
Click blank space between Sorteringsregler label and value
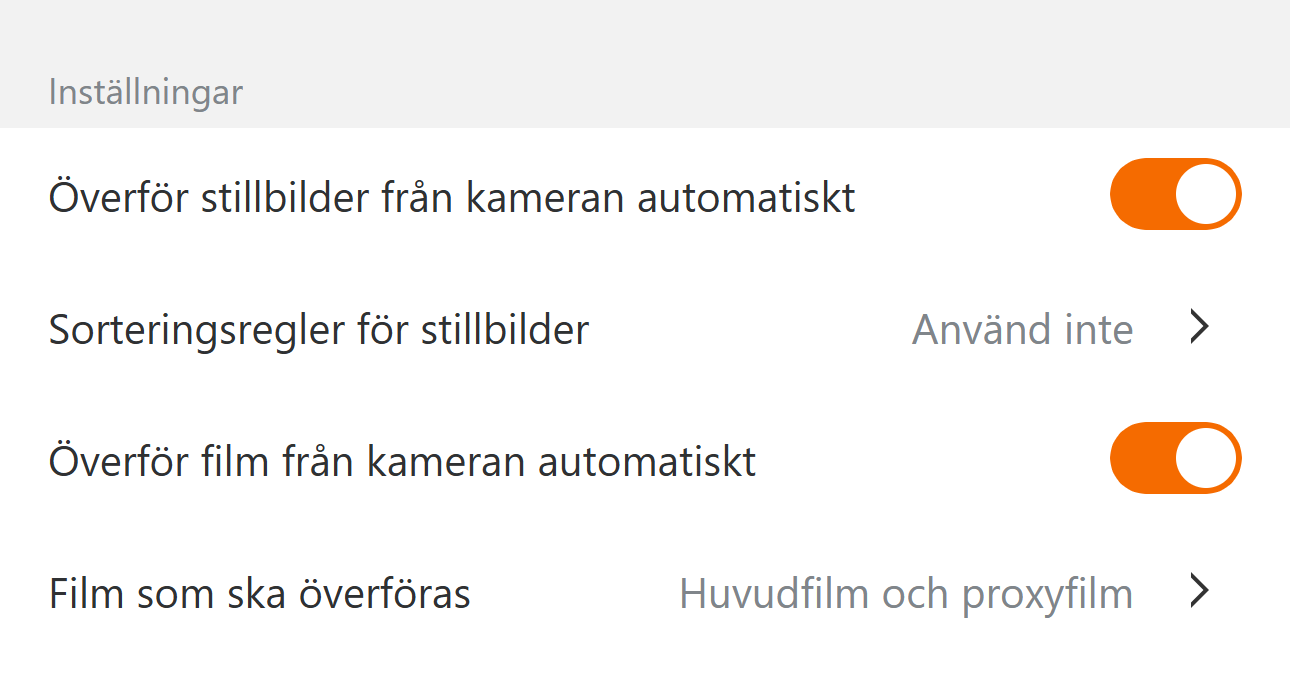750,329
